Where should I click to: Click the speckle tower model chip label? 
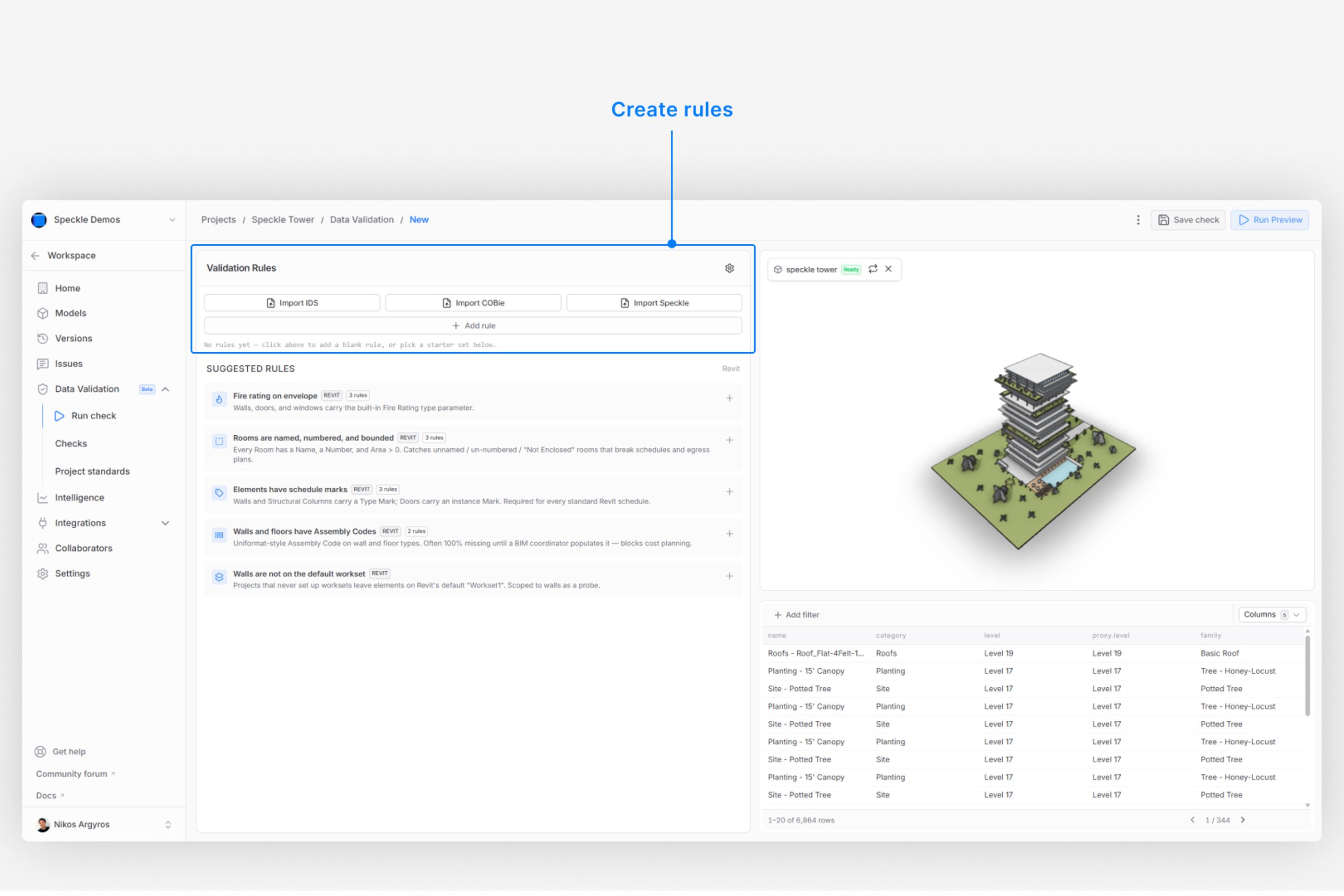tap(811, 270)
